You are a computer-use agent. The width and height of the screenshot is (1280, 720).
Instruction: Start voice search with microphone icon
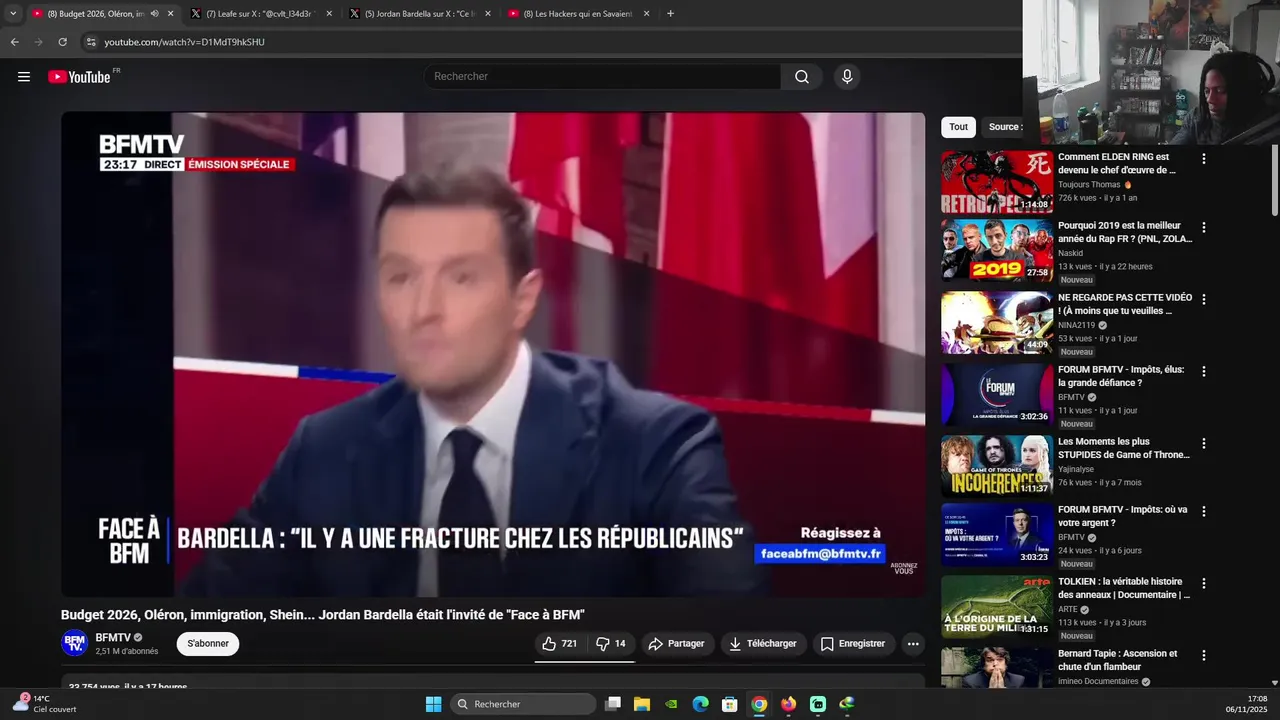click(847, 77)
